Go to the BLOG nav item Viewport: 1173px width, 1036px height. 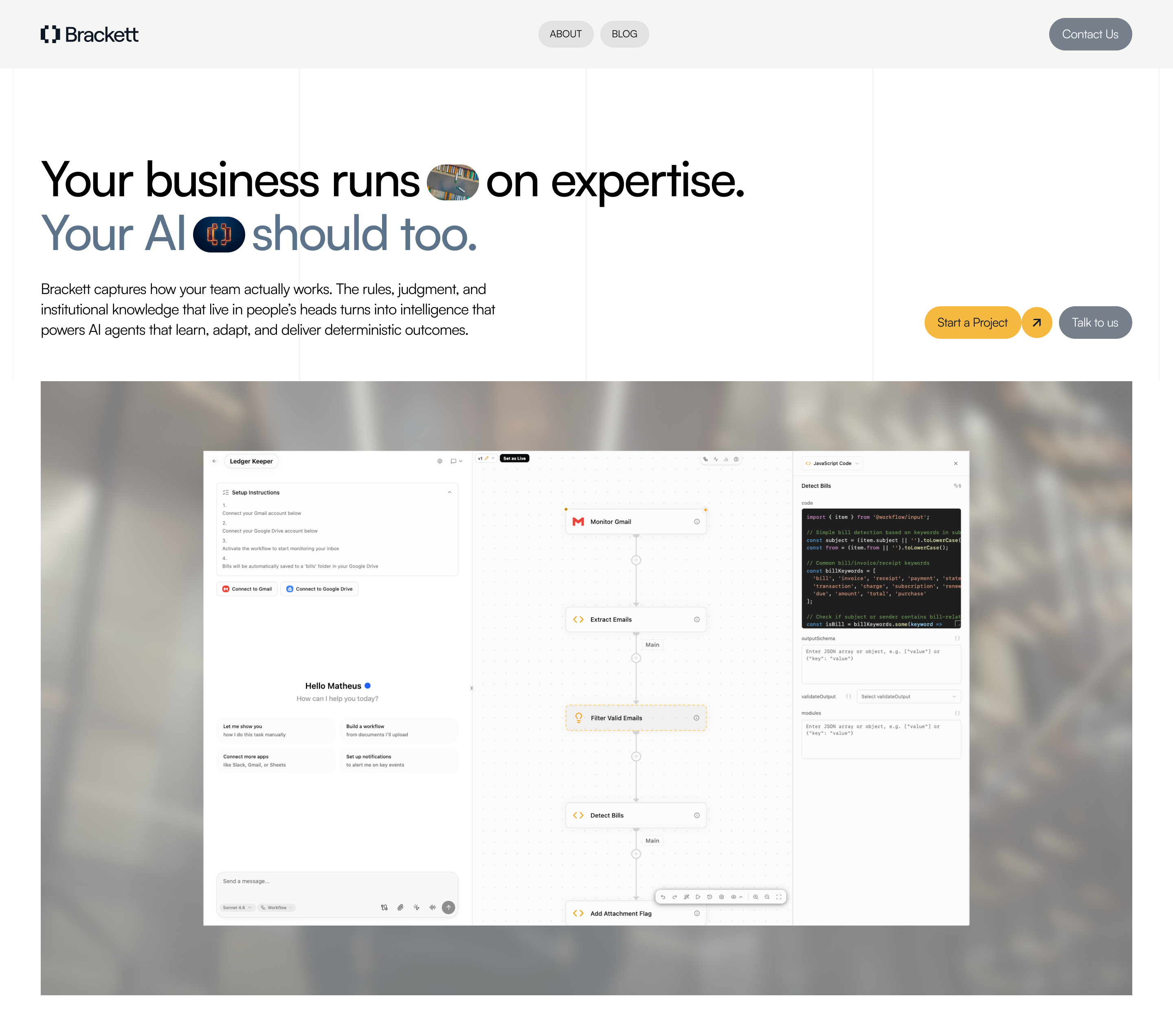point(624,34)
